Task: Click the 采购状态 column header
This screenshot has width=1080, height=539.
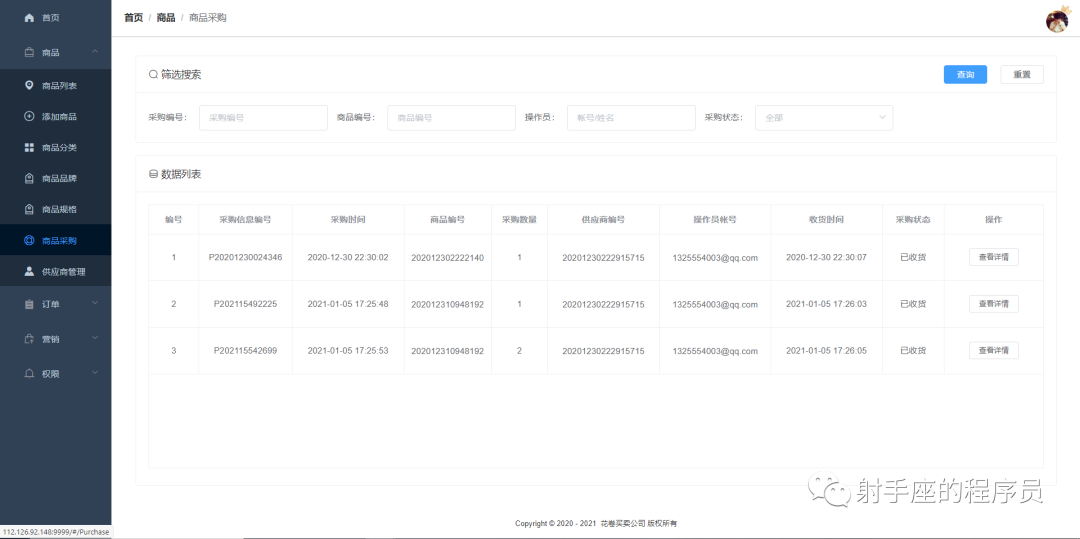Action: click(913, 220)
